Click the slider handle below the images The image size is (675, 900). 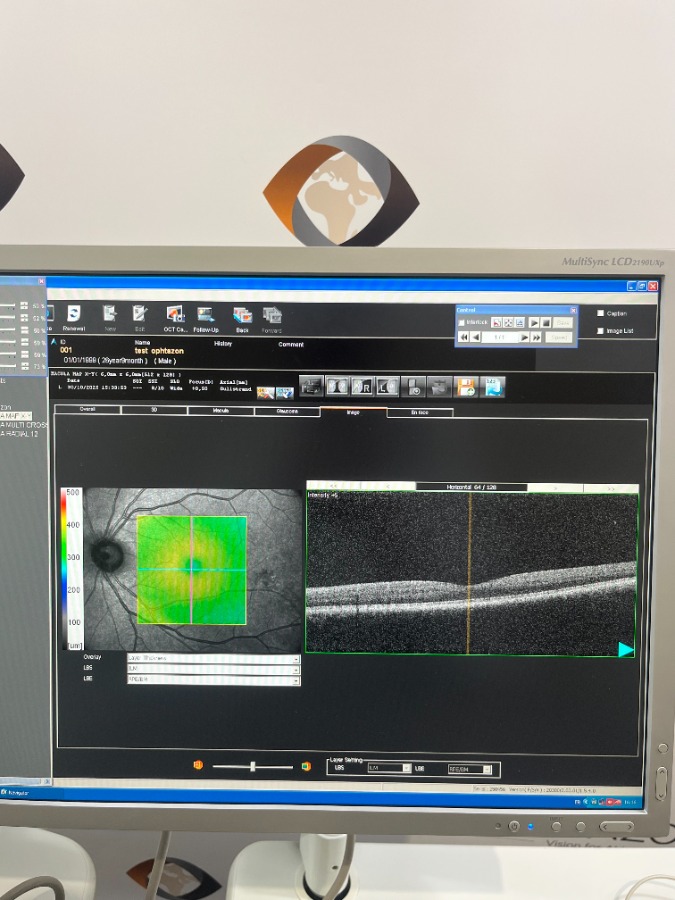coord(253,766)
